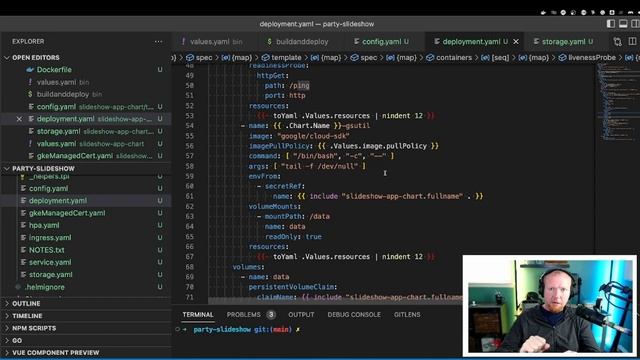Select NOTES.txt in the folder tree
The width and height of the screenshot is (640, 360).
pos(86,250)
